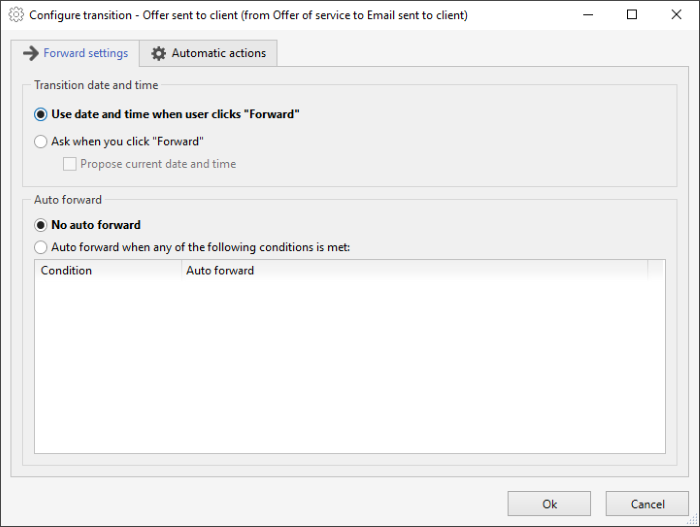Open the Forward settings tab
Viewport: 700px width, 527px height.
coord(75,53)
